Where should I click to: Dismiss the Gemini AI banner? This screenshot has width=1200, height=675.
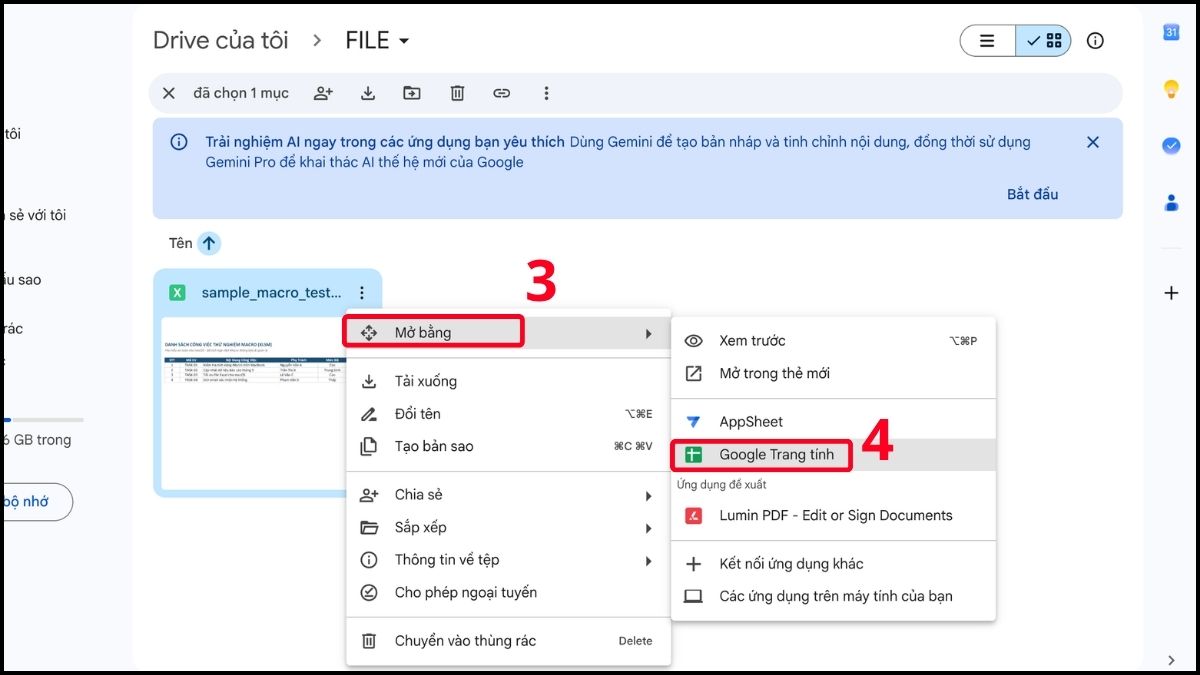coord(1092,142)
